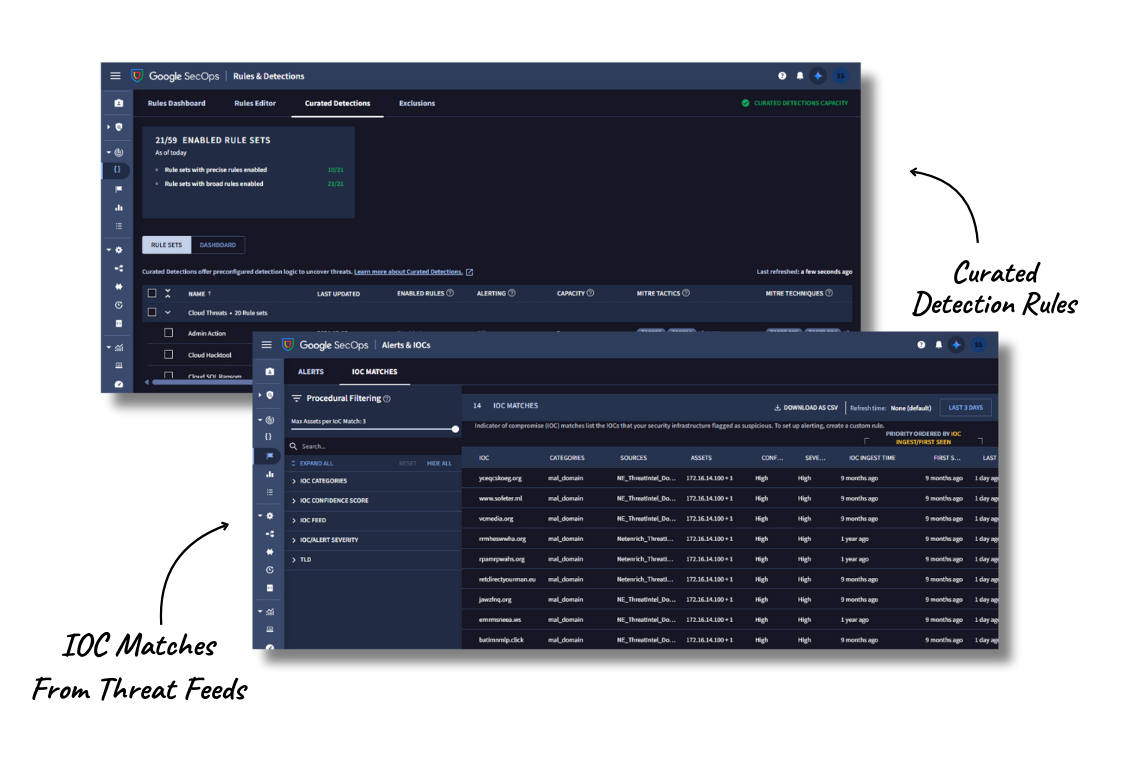The width and height of the screenshot is (1125, 776).
Task: Select the Curated Detections tab
Action: pos(337,103)
